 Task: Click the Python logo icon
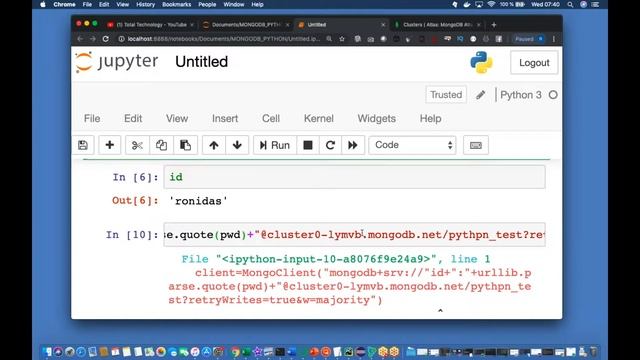pos(481,62)
